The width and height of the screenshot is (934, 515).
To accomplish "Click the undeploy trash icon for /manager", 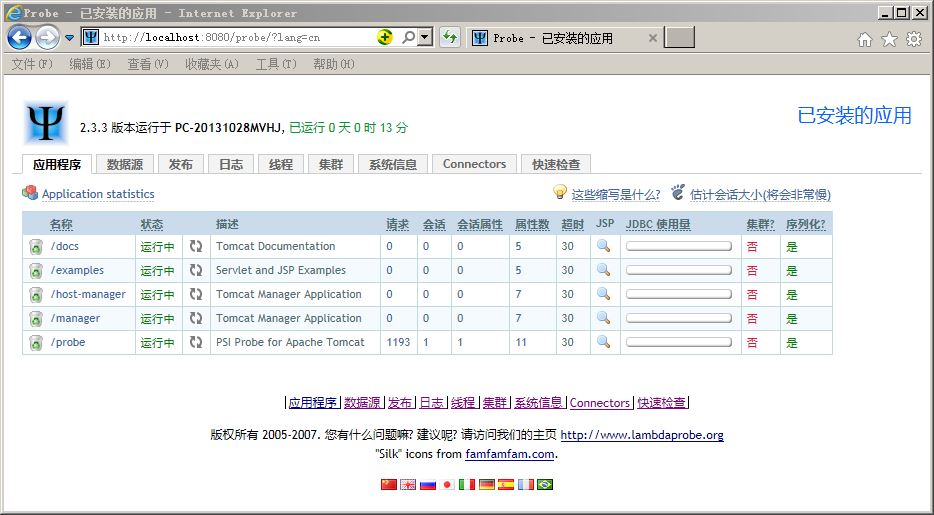I will point(36,318).
